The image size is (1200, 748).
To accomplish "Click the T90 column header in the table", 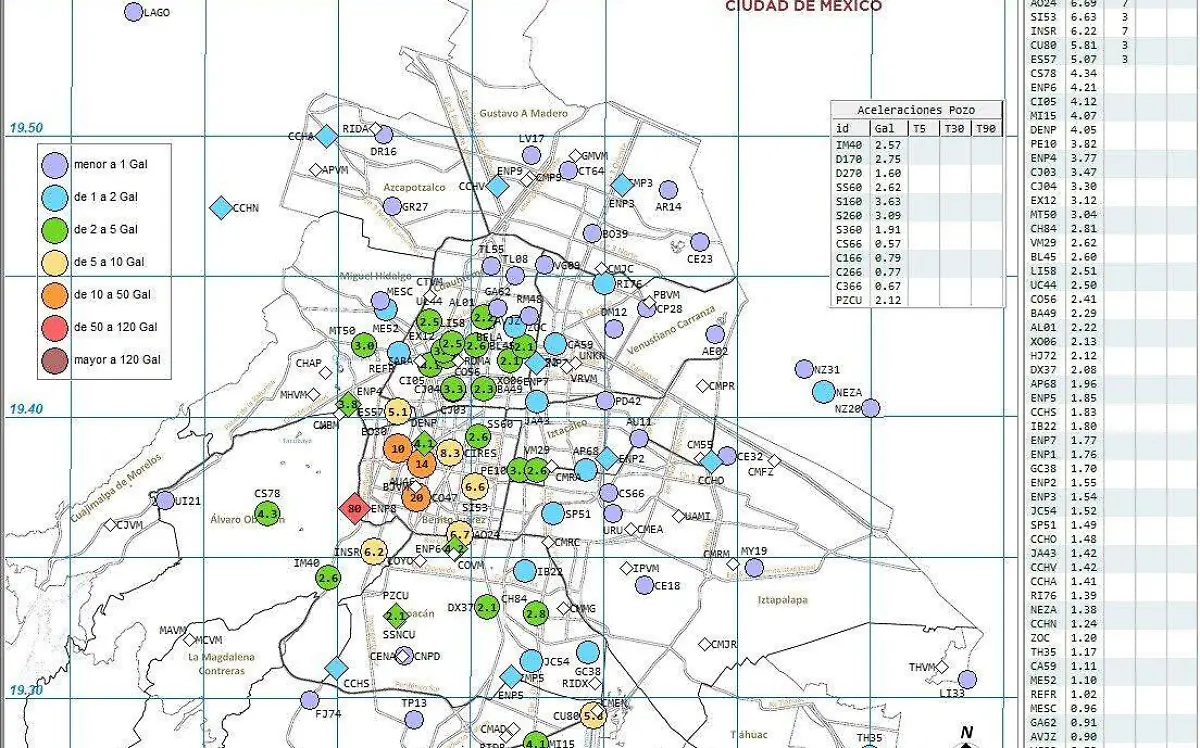I will (x=986, y=129).
